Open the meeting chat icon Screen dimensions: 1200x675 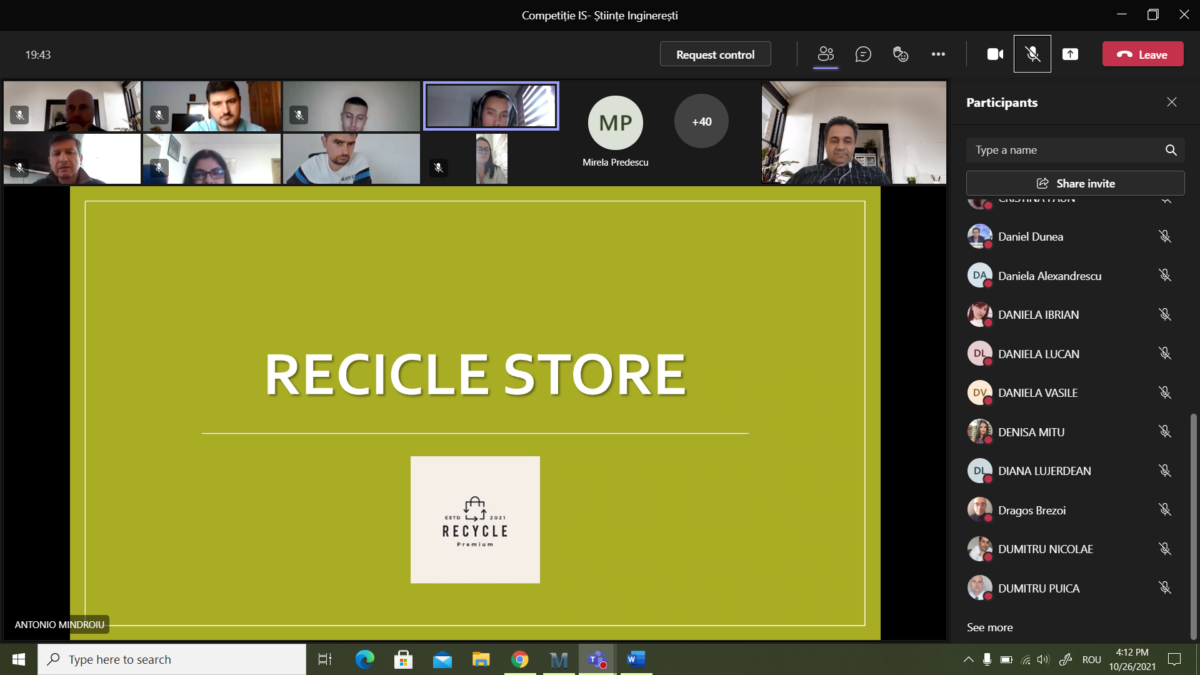pyautogui.click(x=863, y=54)
